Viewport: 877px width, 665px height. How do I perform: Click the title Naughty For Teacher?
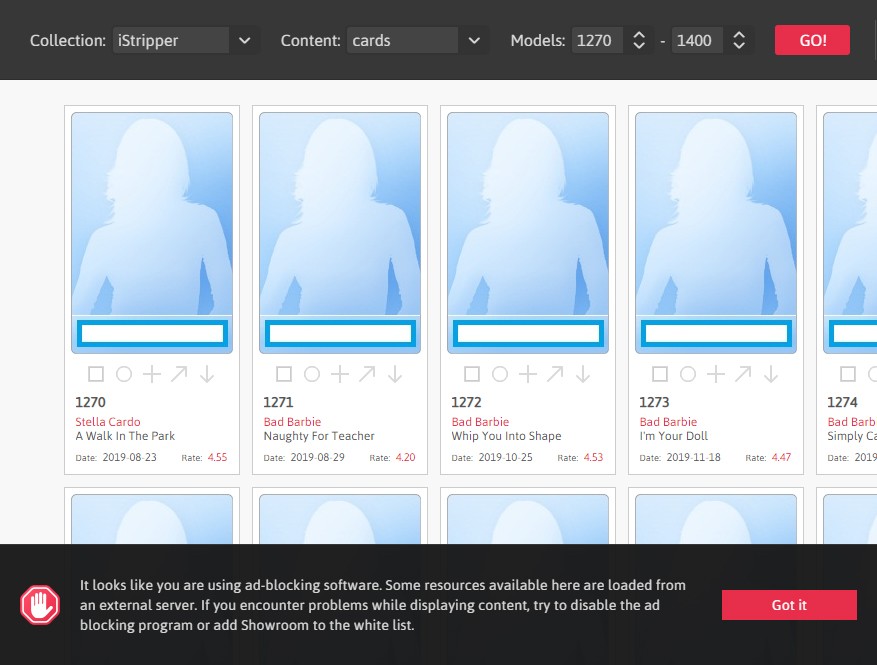(x=319, y=436)
